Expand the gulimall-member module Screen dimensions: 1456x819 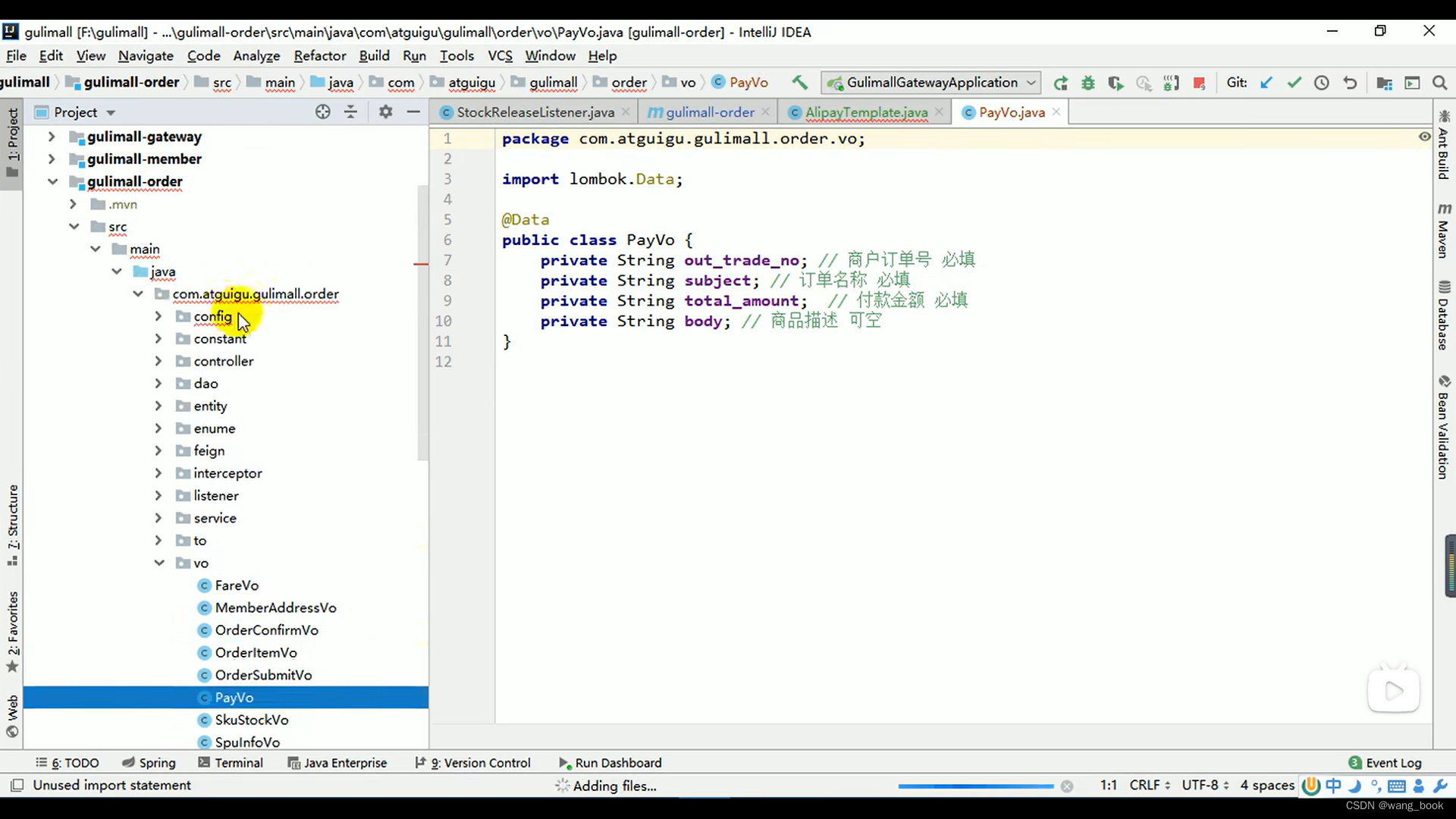pos(52,159)
